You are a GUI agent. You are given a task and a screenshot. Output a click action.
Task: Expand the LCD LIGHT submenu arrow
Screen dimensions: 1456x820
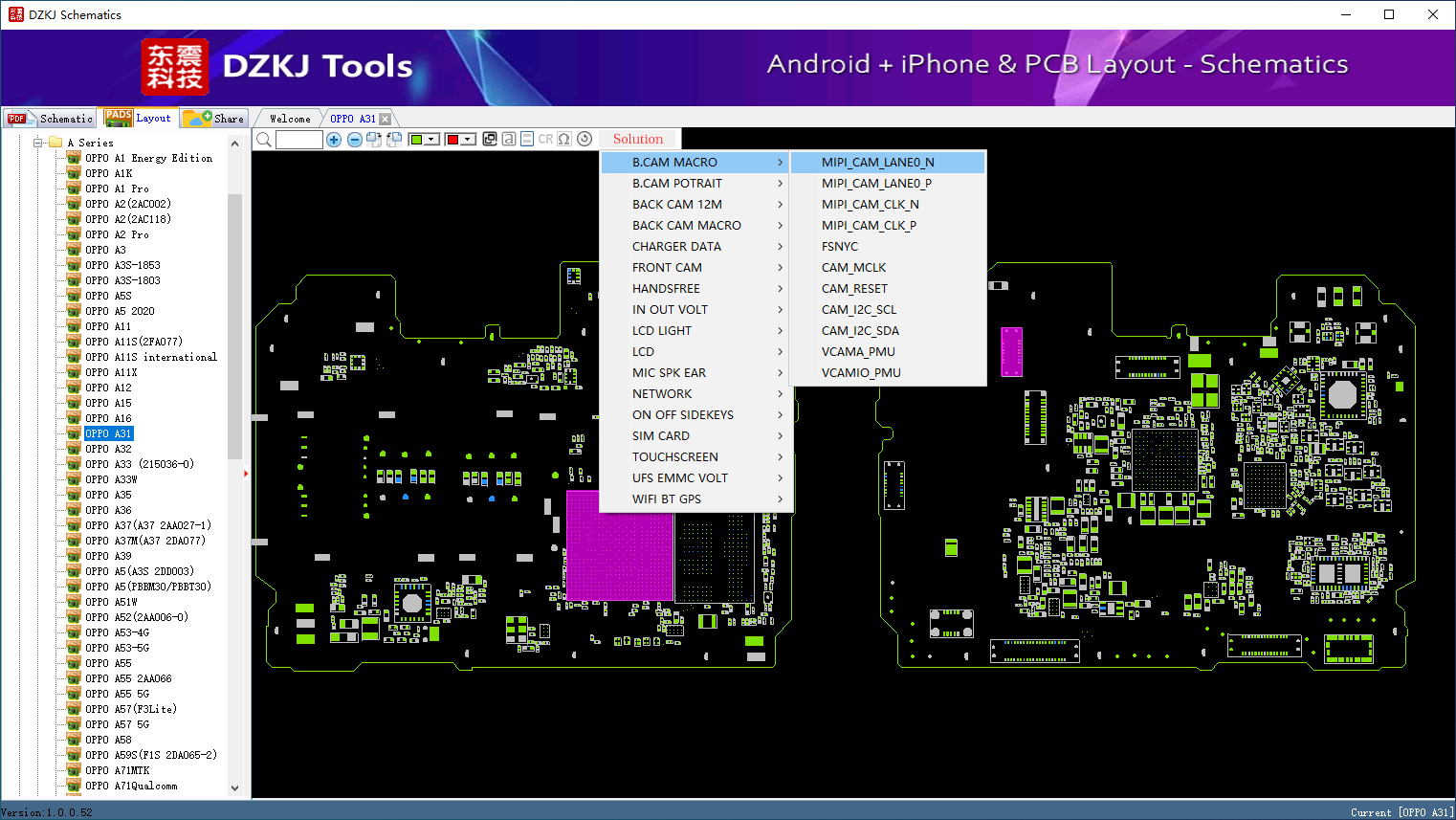coord(781,331)
